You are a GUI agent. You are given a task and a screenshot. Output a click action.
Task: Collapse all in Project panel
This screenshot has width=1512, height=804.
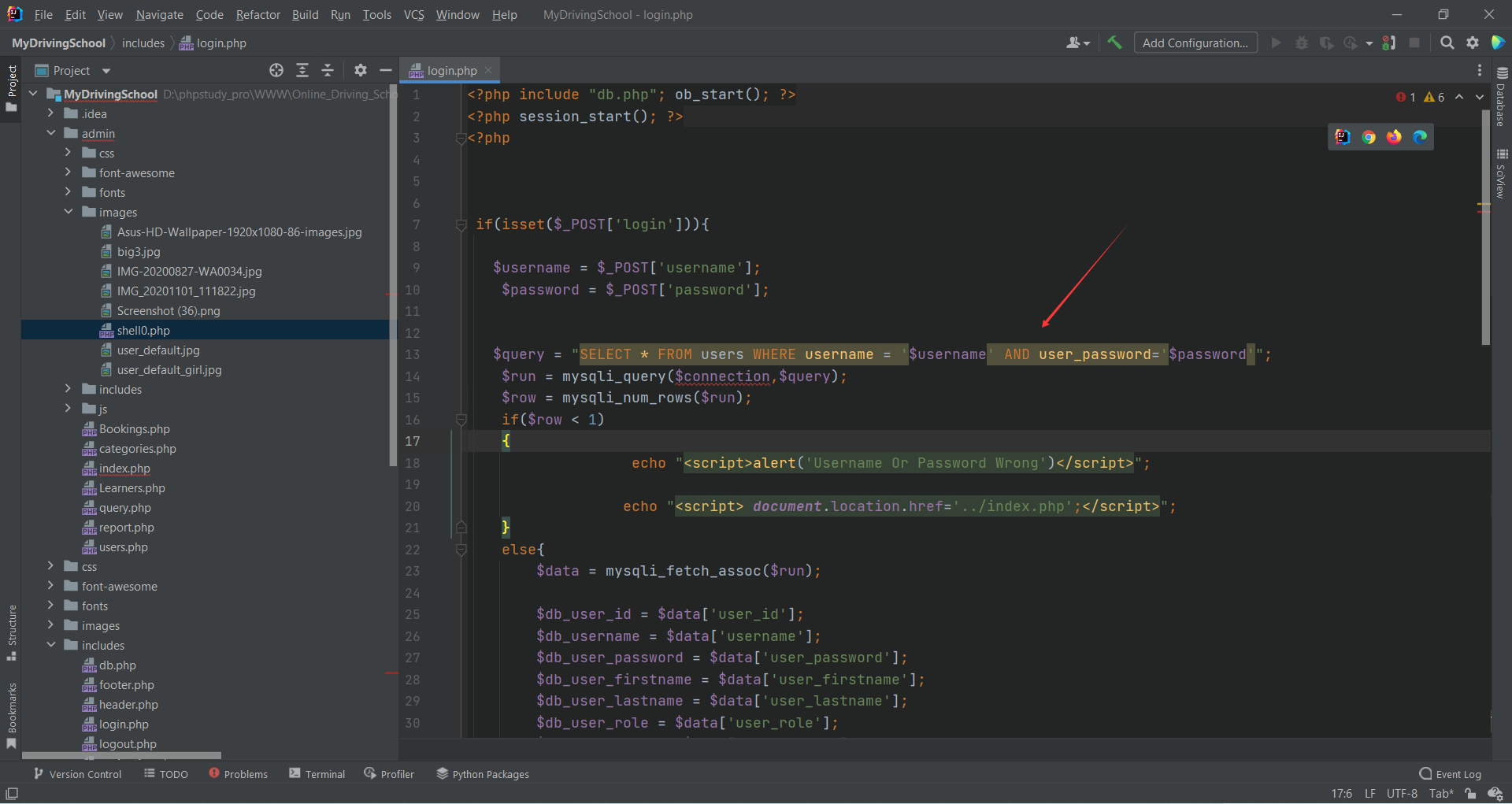[328, 70]
